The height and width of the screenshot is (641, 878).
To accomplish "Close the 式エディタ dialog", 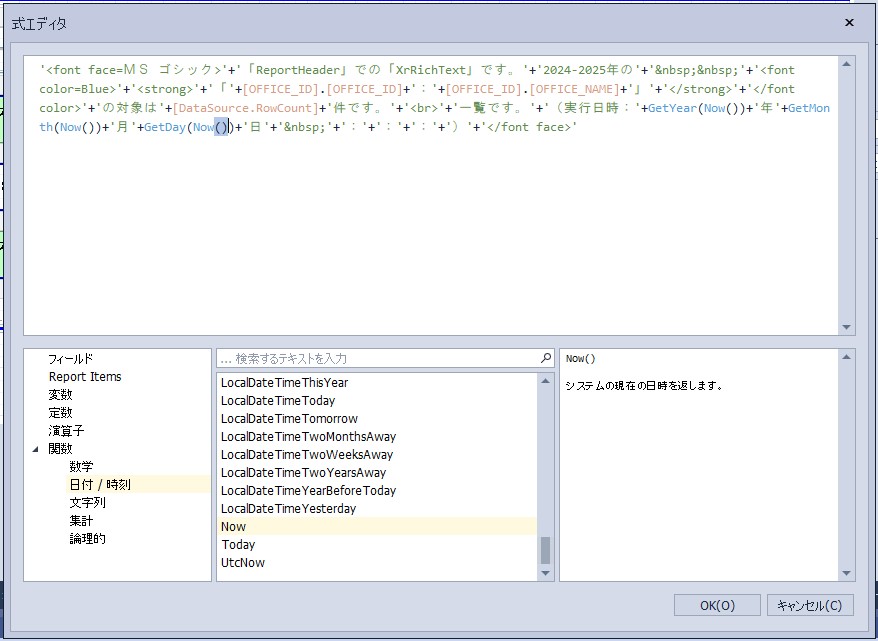I will (849, 22).
